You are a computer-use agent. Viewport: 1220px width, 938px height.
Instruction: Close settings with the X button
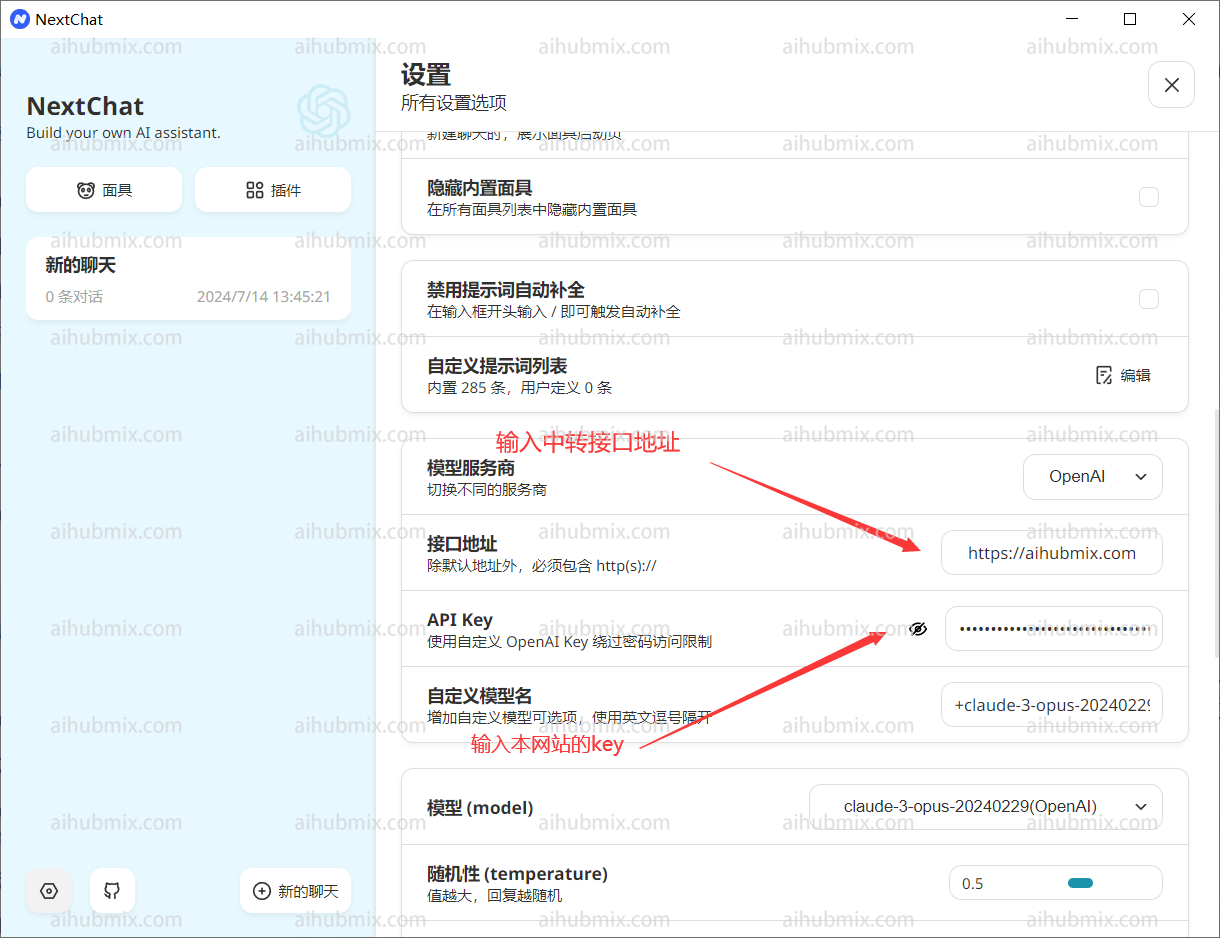point(1172,85)
